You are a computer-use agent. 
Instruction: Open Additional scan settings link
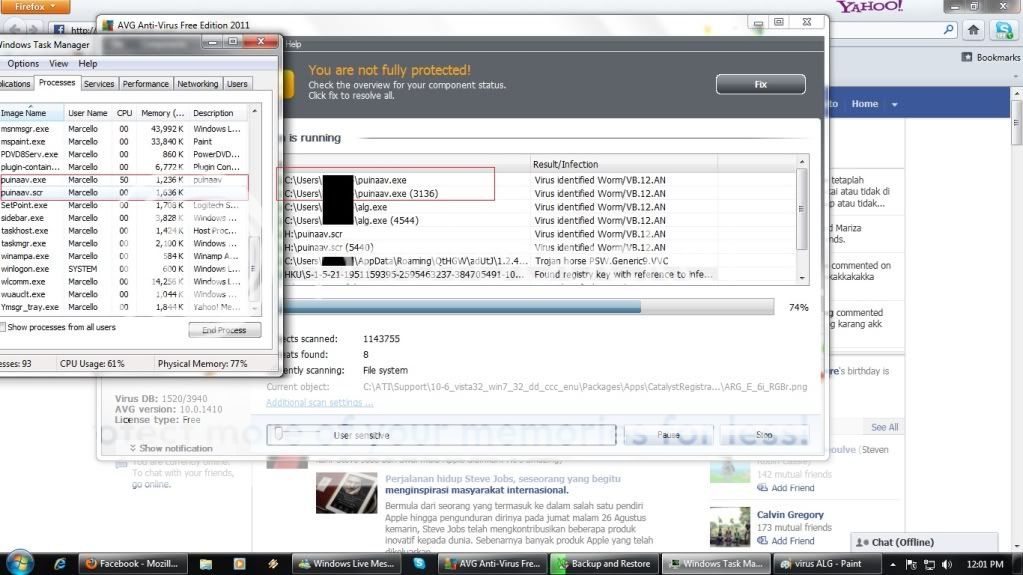[320, 403]
